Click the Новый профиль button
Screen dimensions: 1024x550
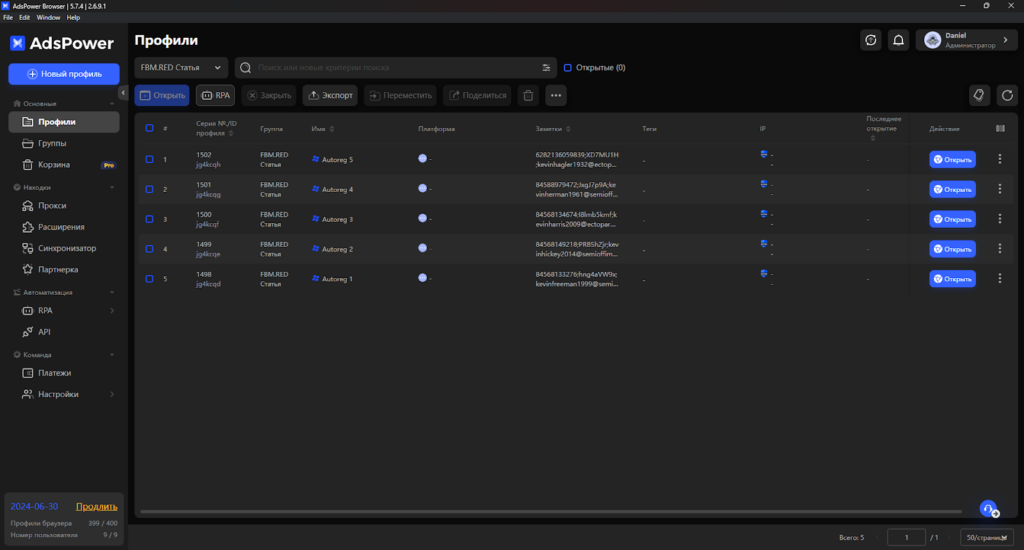tap(64, 74)
